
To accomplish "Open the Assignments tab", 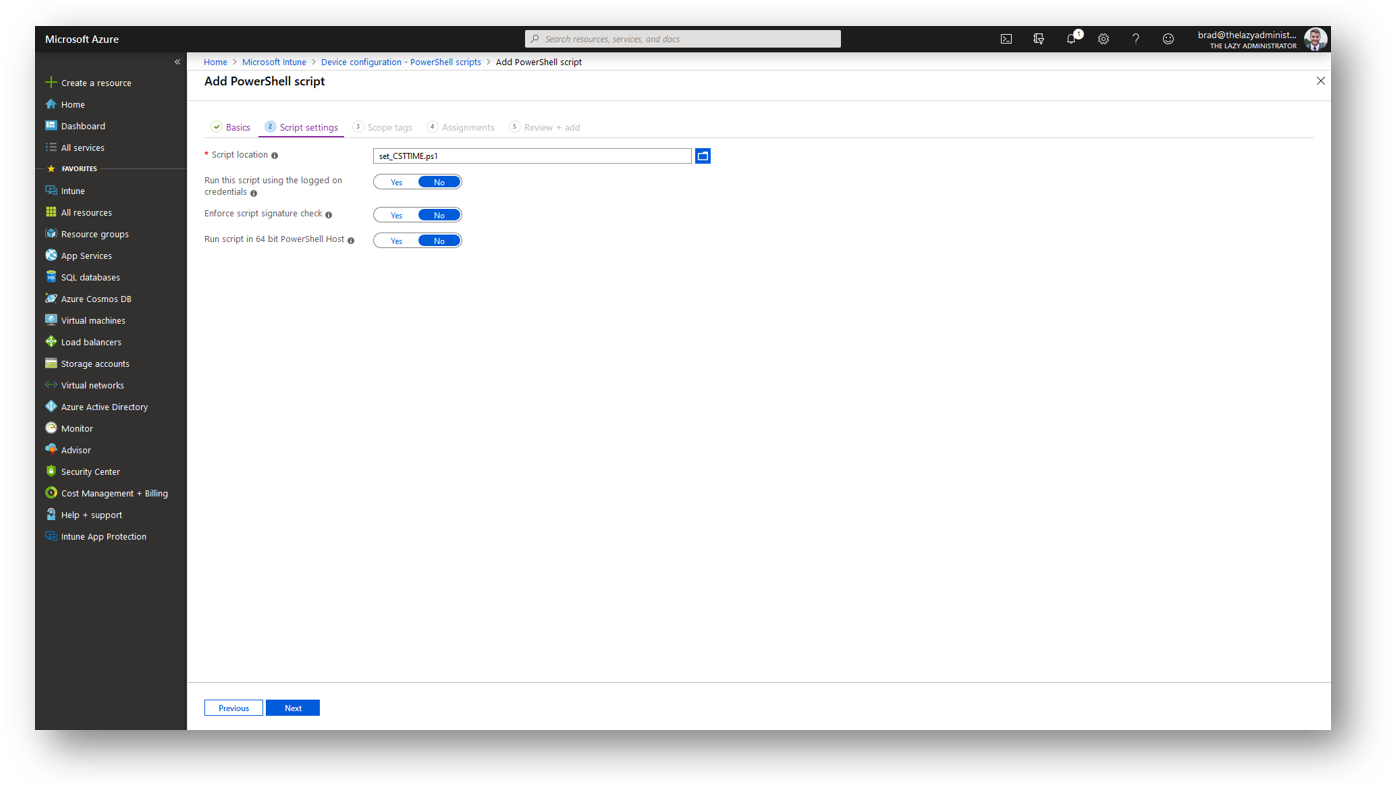I will [x=460, y=127].
